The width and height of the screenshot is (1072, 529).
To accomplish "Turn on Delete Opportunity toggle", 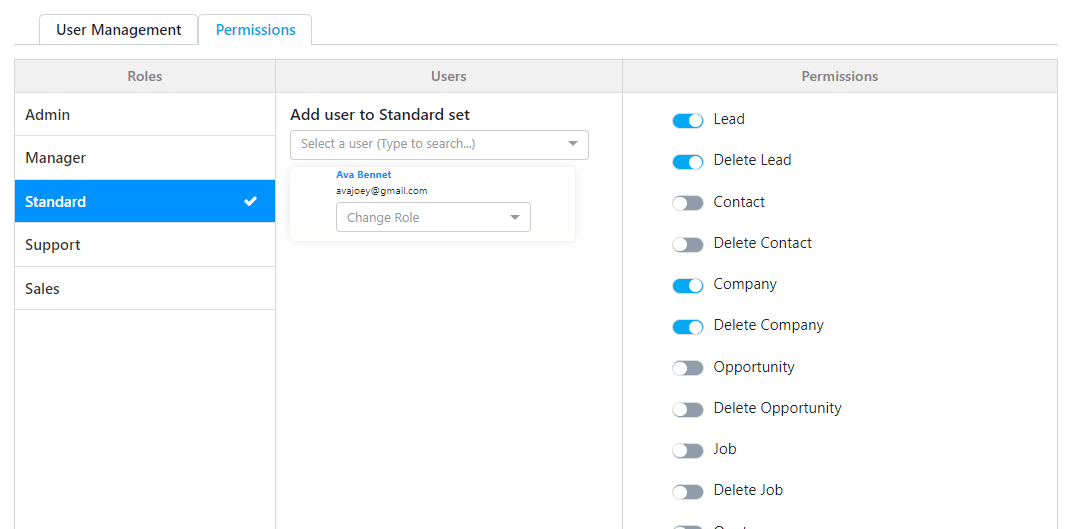I will (x=688, y=409).
